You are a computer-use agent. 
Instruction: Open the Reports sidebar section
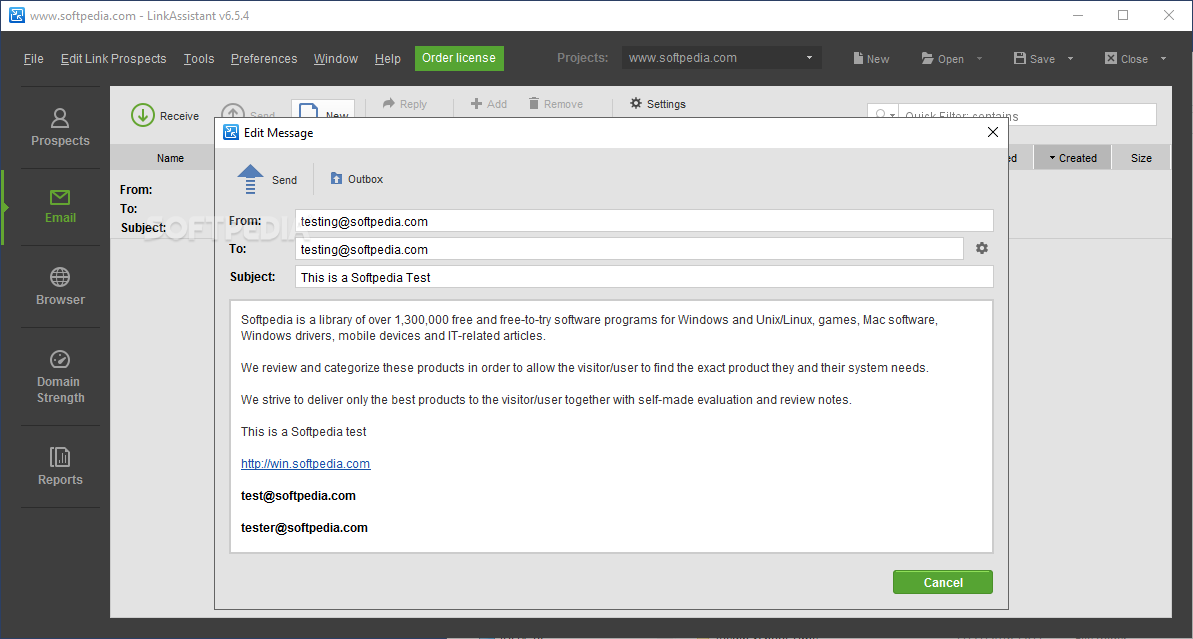(x=60, y=466)
